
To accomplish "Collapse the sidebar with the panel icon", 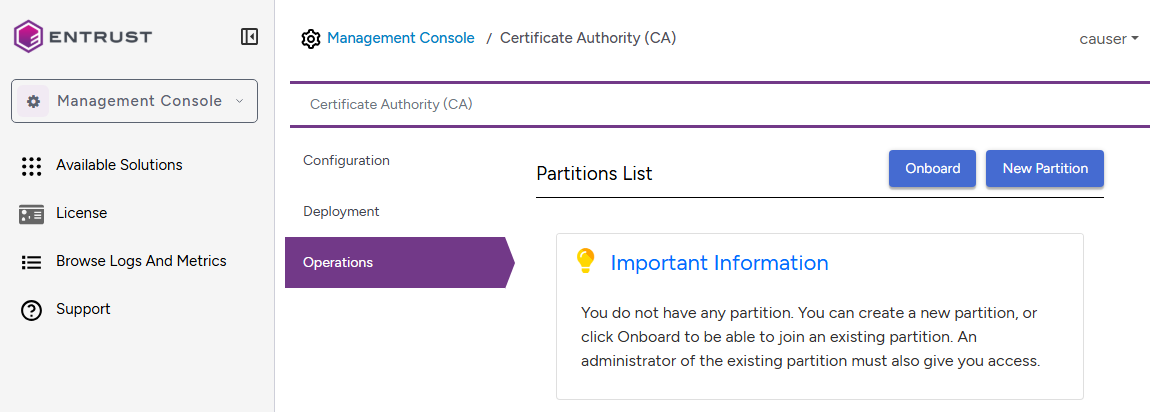I will coord(249,37).
